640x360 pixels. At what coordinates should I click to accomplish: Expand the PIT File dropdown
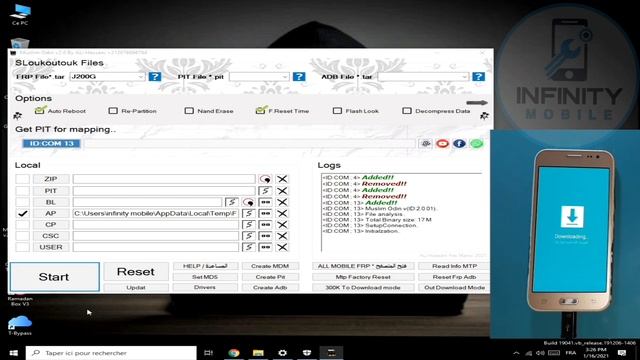pyautogui.click(x=284, y=77)
